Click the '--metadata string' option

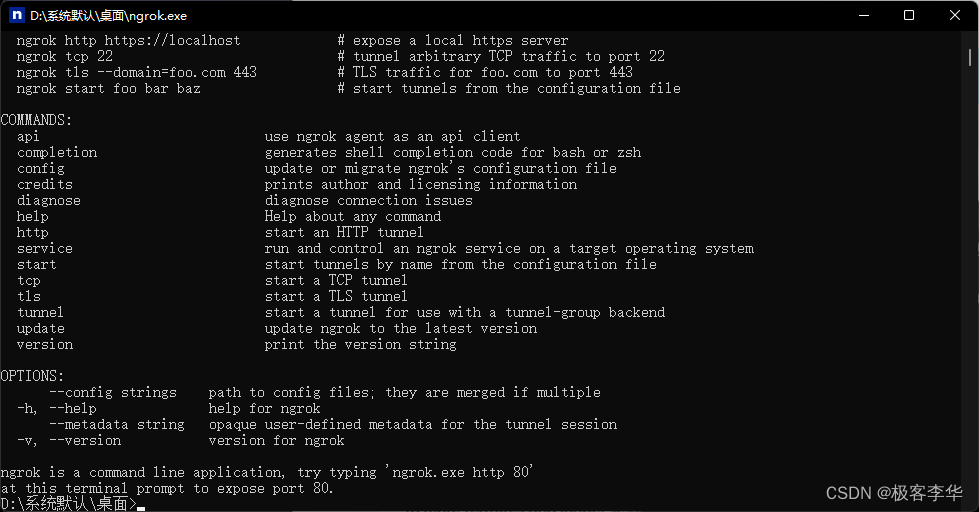tap(117, 425)
